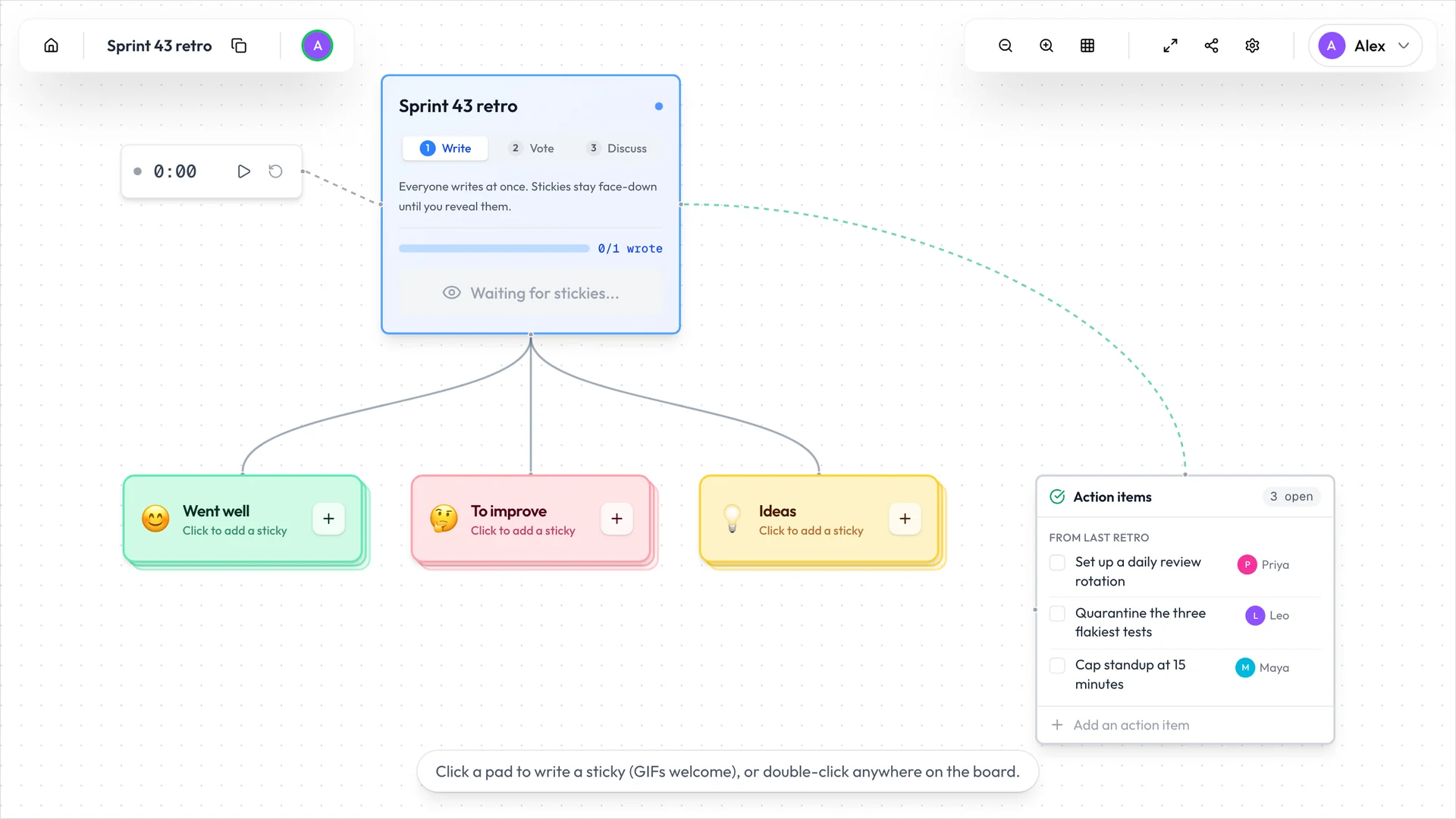Open the Alex account dropdown

tap(1365, 45)
